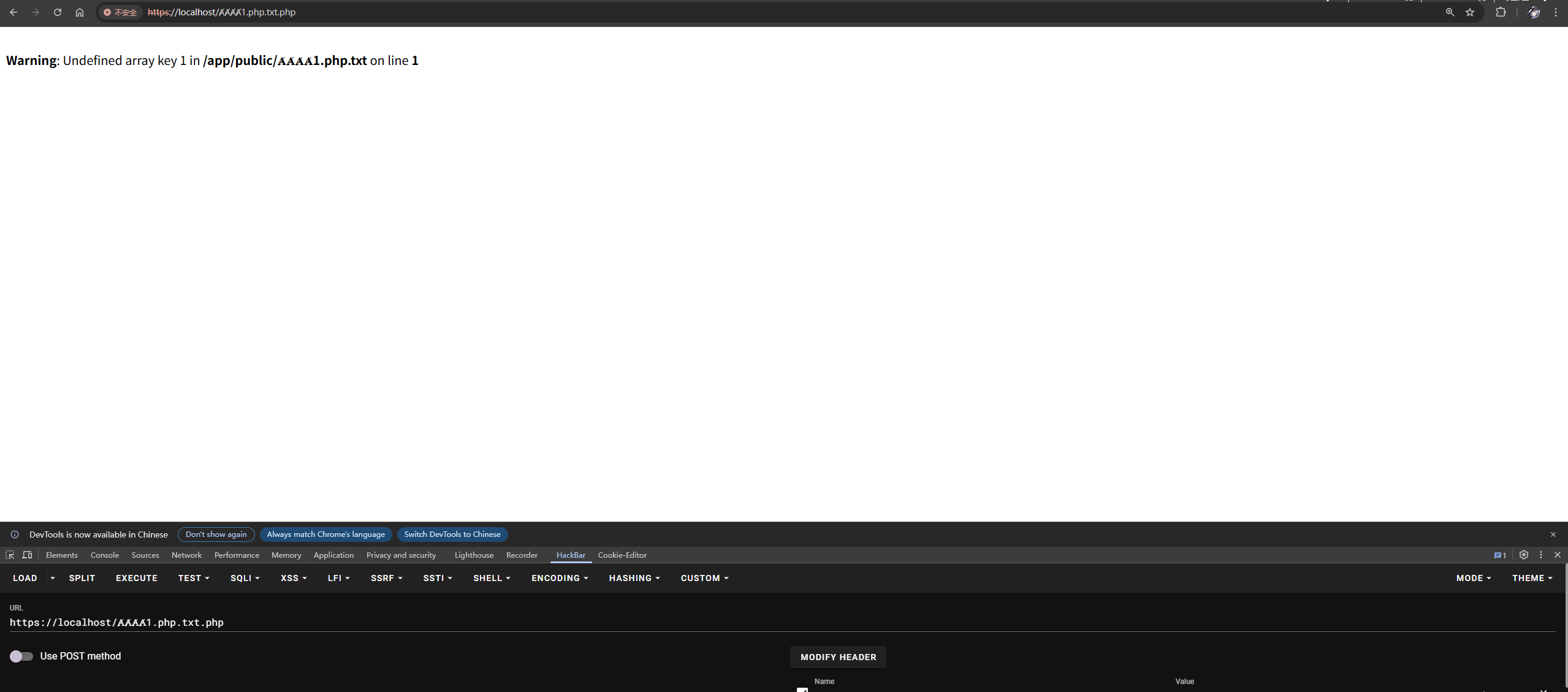This screenshot has width=1568, height=692.
Task: Expand the MODE dropdown in HackBar
Action: tap(1473, 578)
